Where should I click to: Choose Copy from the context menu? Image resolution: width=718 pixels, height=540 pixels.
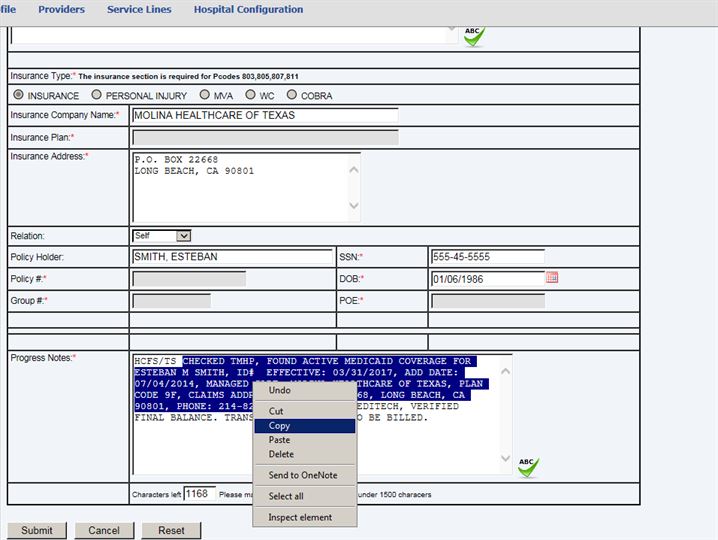point(280,426)
